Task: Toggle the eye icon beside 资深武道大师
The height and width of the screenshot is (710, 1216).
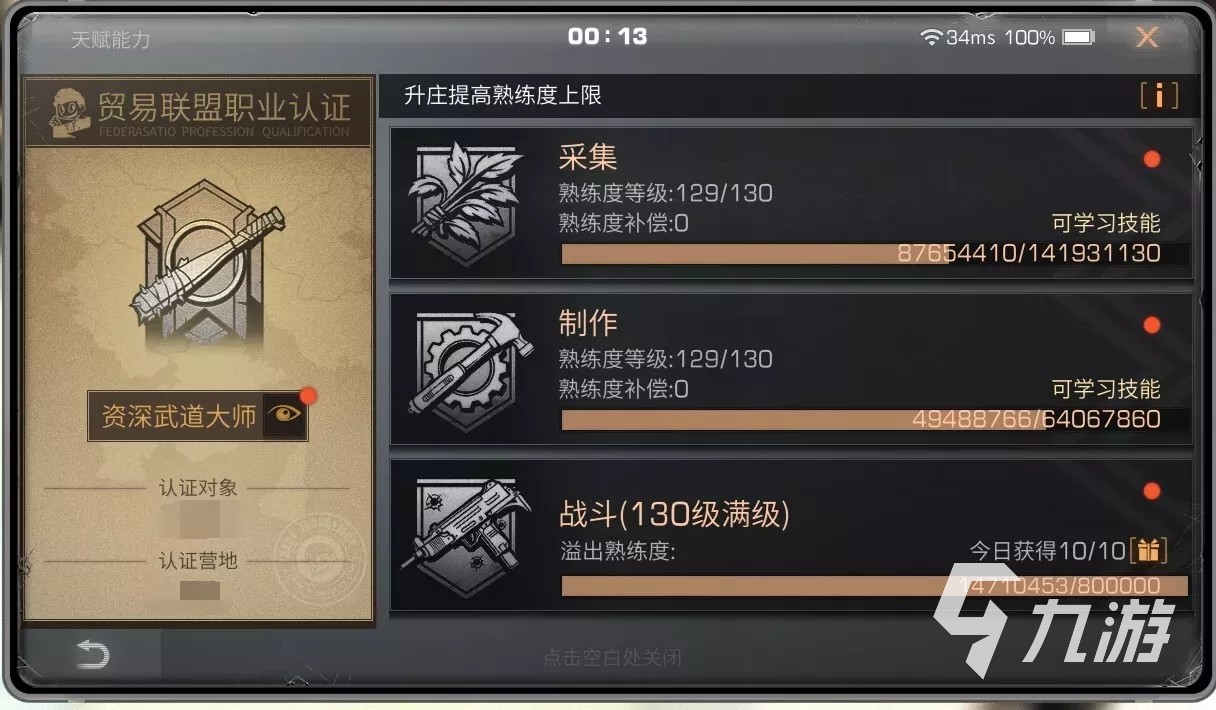Action: (284, 416)
